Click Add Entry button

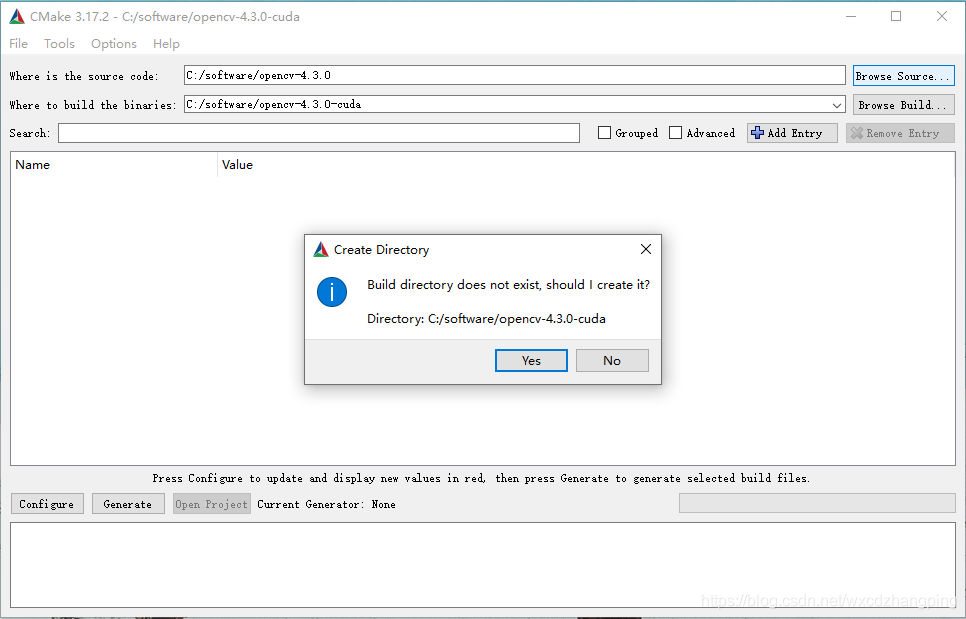(792, 133)
